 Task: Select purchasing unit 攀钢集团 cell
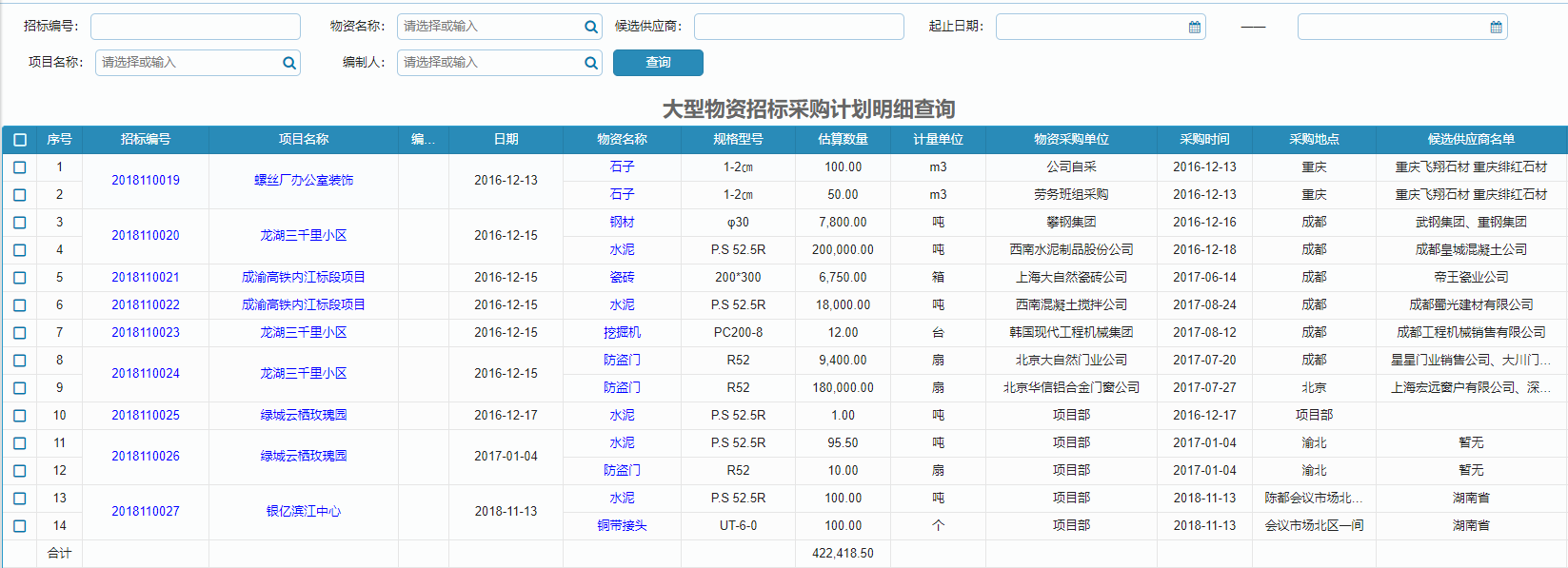tap(1071, 223)
